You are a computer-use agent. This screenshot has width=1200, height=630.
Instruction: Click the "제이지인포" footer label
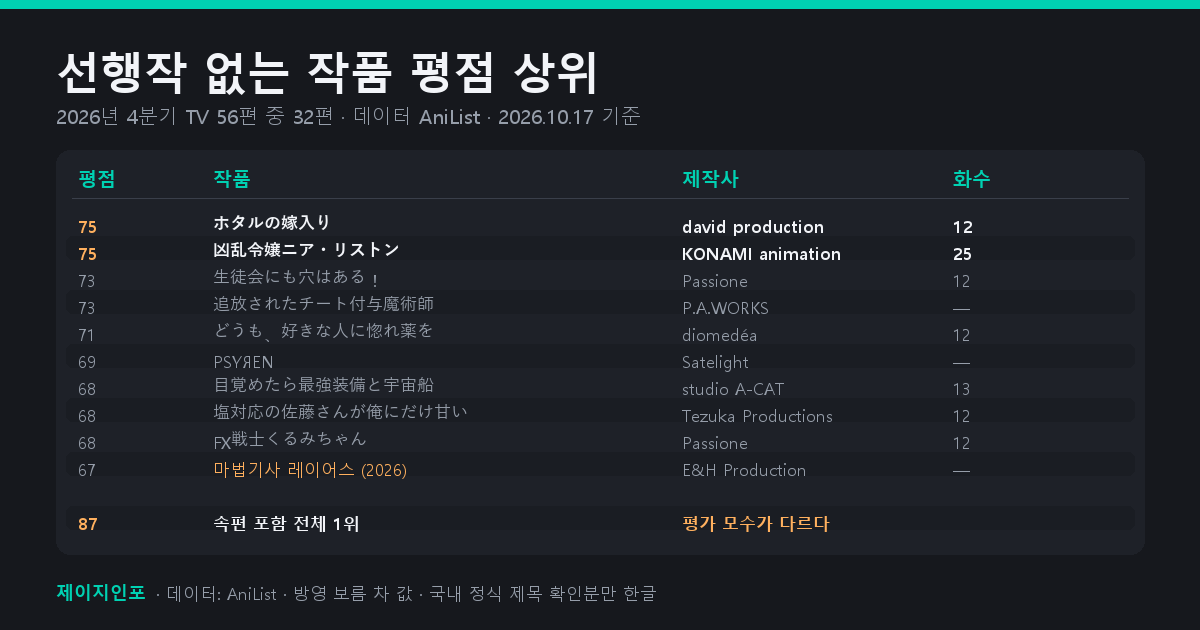click(x=101, y=592)
